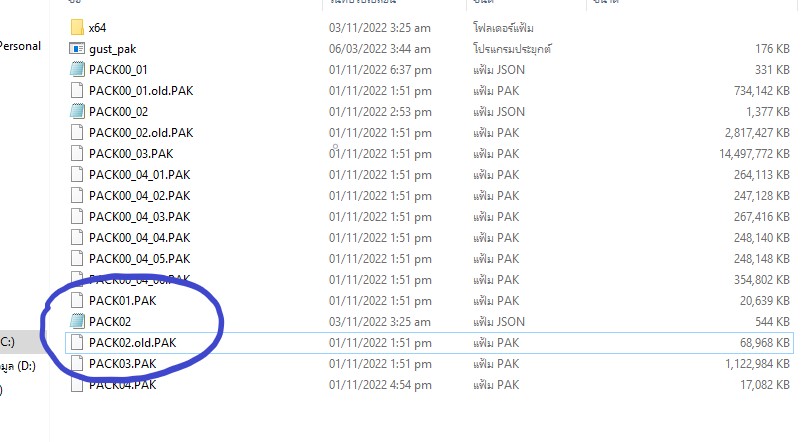Screen dimensions: 806x442
Task: Select the PACK00_02 JSON notepad icon
Action: (77, 112)
